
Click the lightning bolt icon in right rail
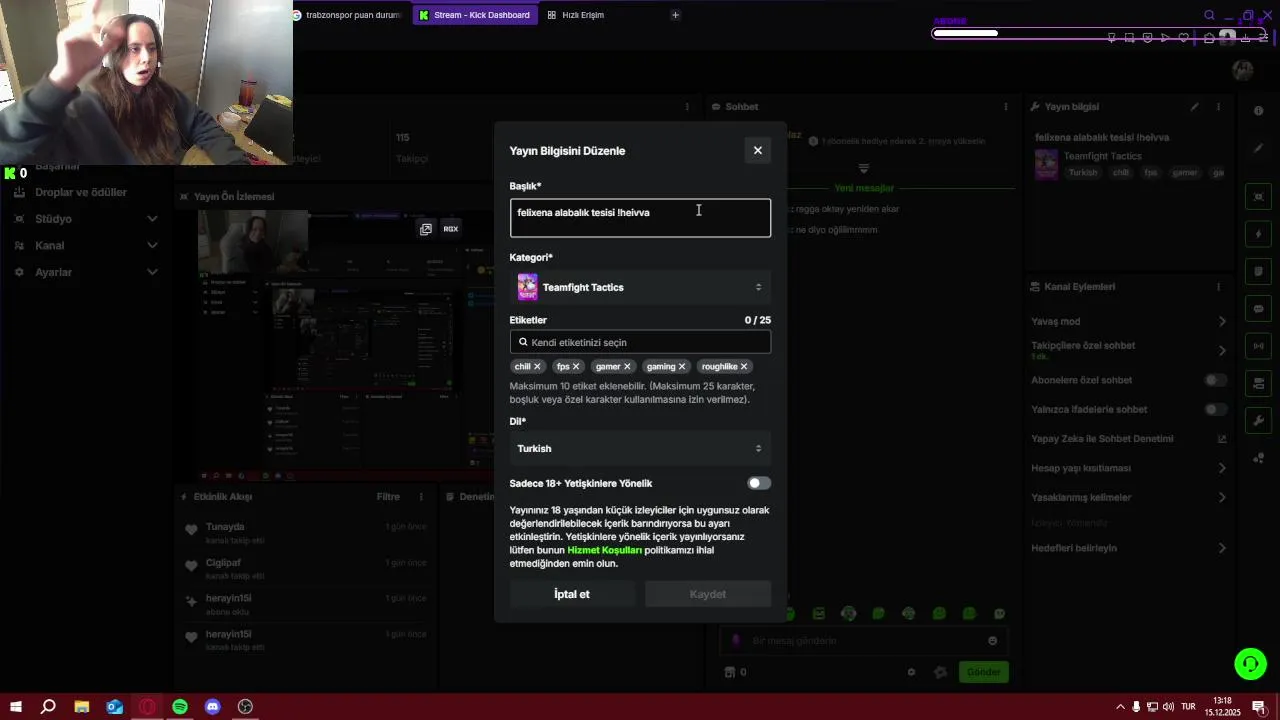click(x=1259, y=234)
